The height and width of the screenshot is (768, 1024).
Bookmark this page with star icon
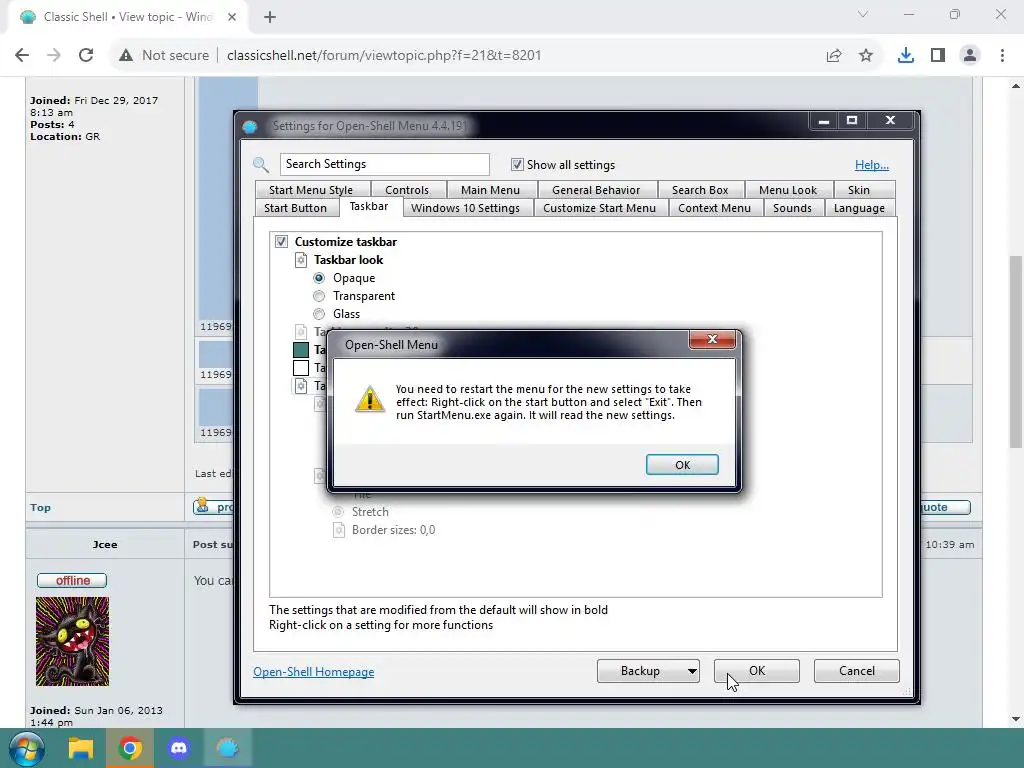tap(866, 56)
